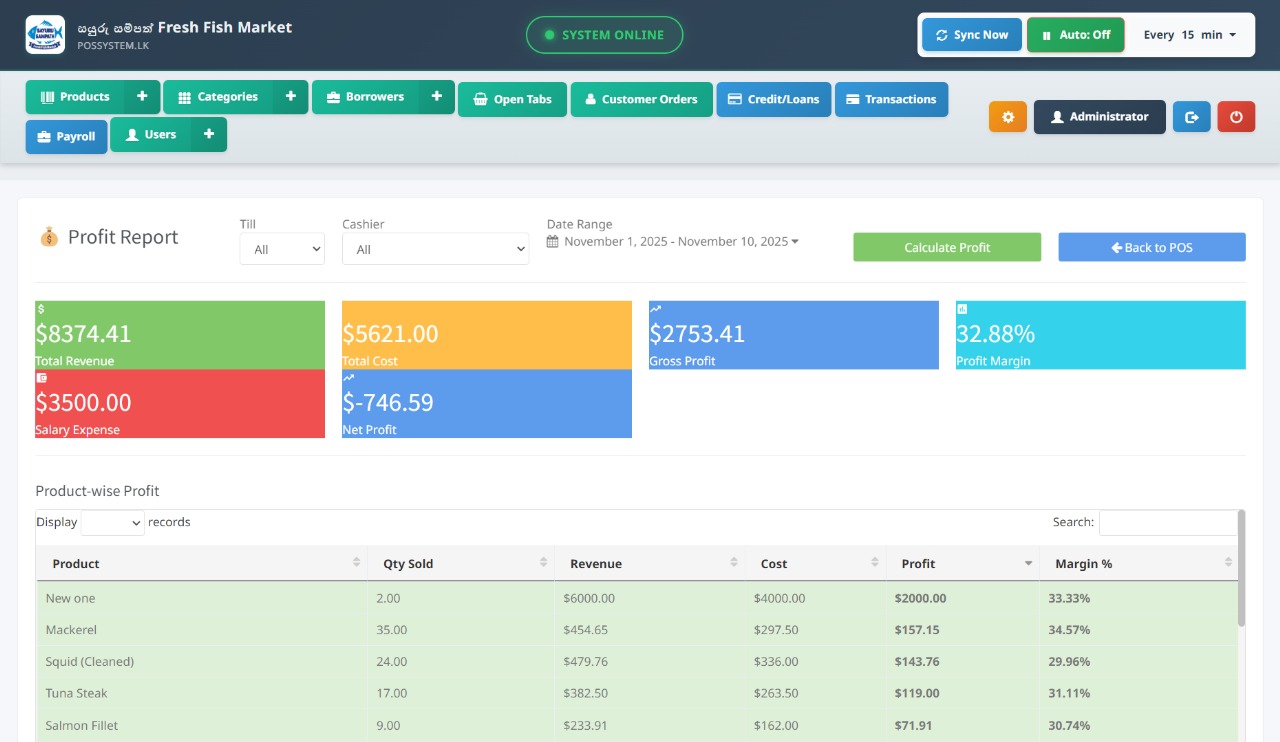Open the Till dropdown
Image resolution: width=1280 pixels, height=742 pixels.
coord(282,249)
